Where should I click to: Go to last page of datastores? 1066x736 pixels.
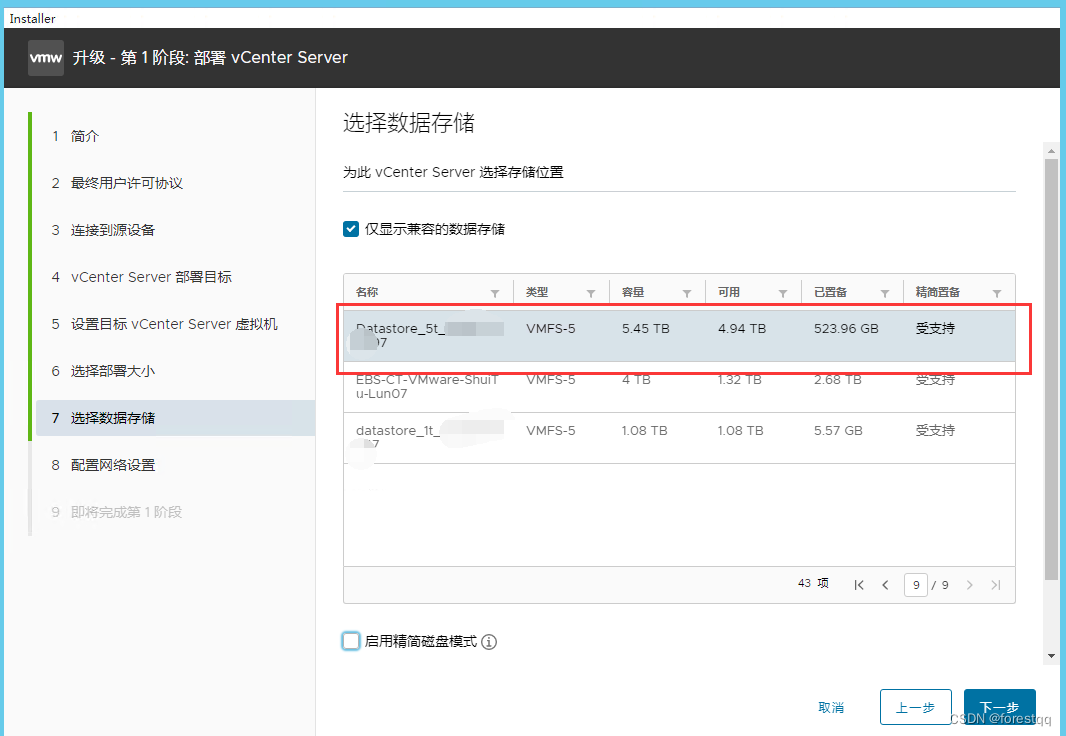(x=996, y=585)
